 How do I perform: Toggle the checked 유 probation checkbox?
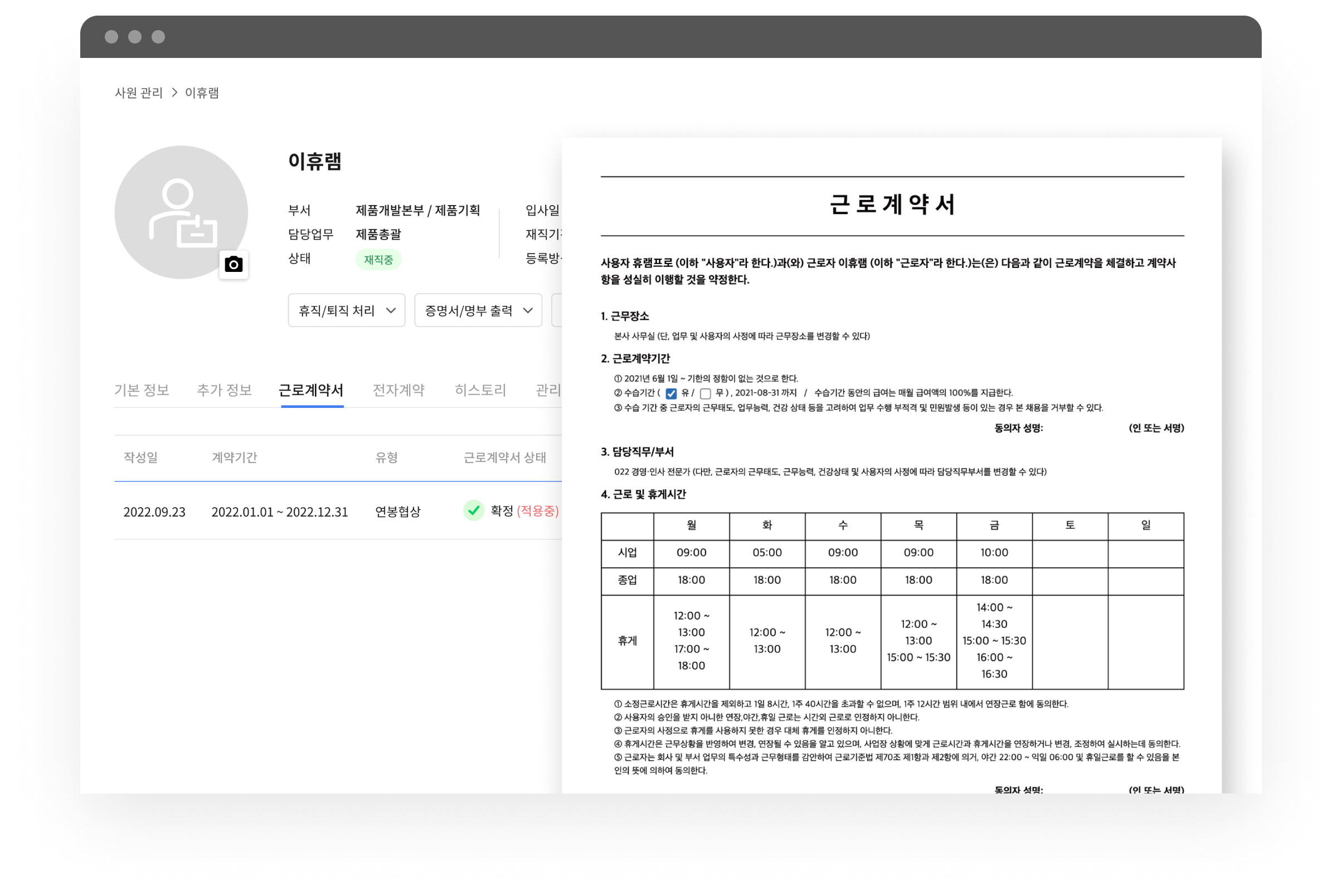click(x=671, y=394)
